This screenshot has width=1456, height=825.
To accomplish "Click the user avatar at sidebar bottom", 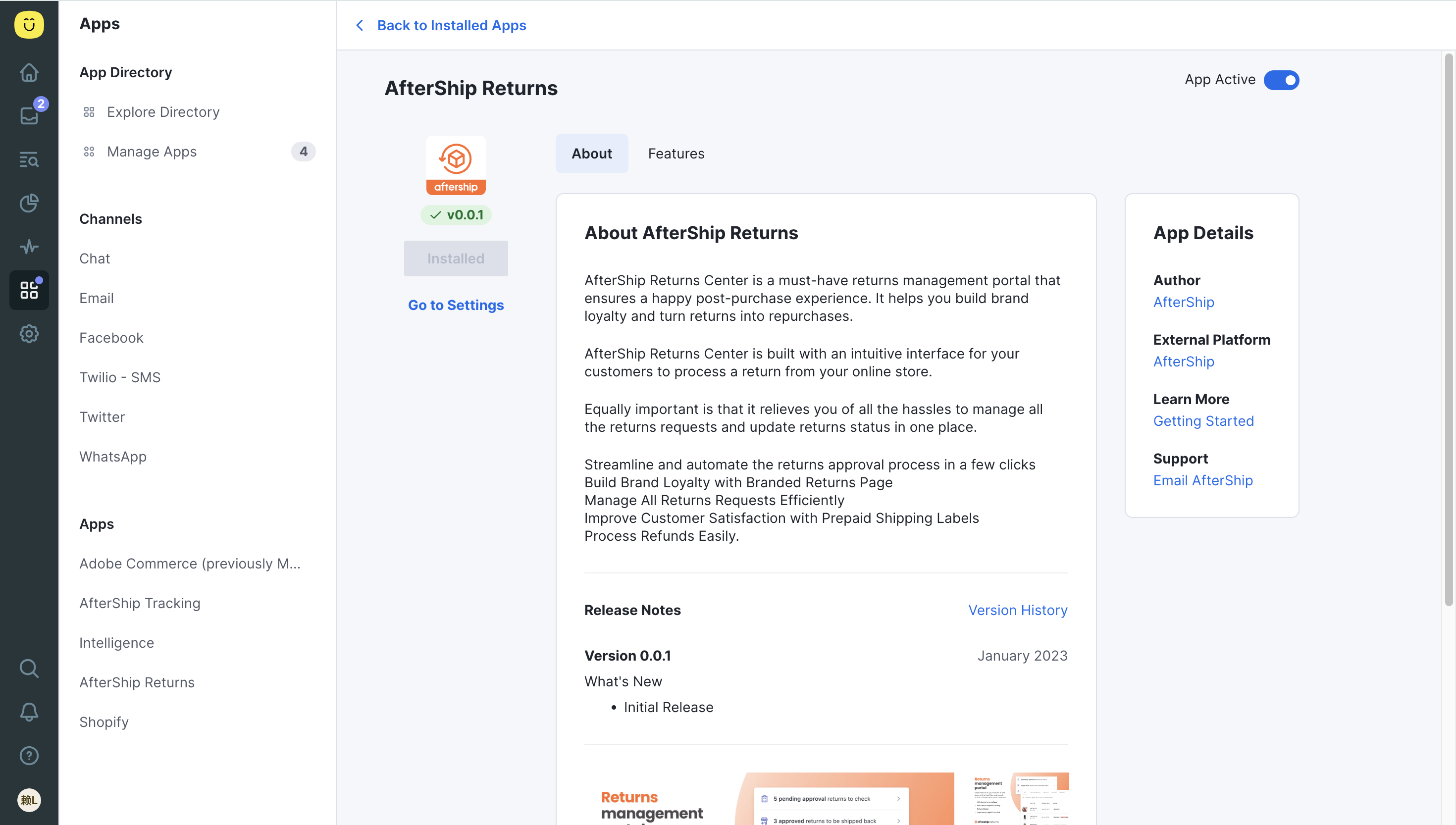I will pos(29,800).
